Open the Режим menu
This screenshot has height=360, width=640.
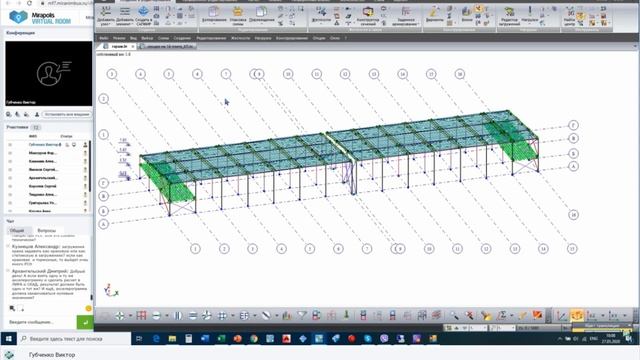tap(119, 38)
